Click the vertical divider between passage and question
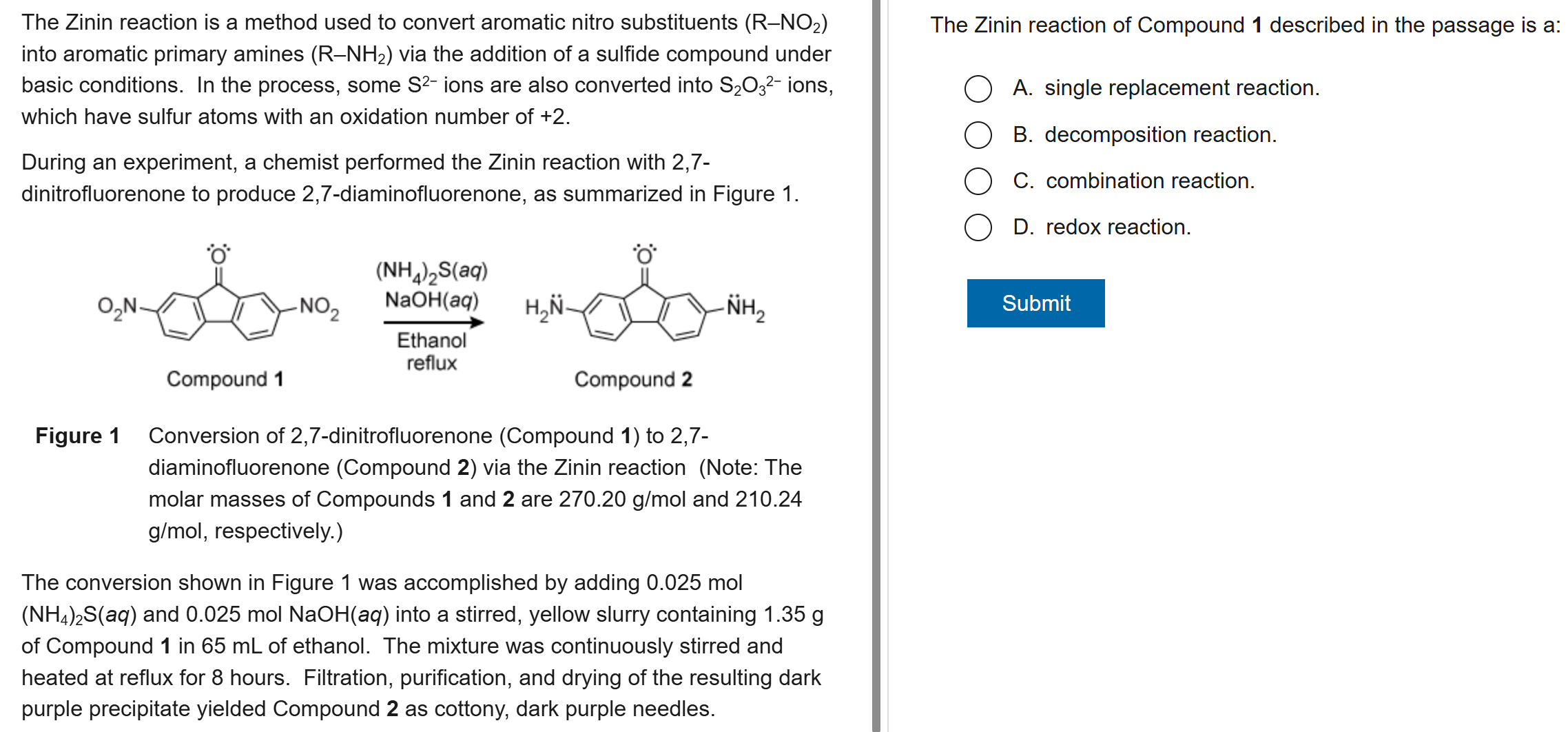The image size is (1568, 732). pyautogui.click(x=876, y=366)
